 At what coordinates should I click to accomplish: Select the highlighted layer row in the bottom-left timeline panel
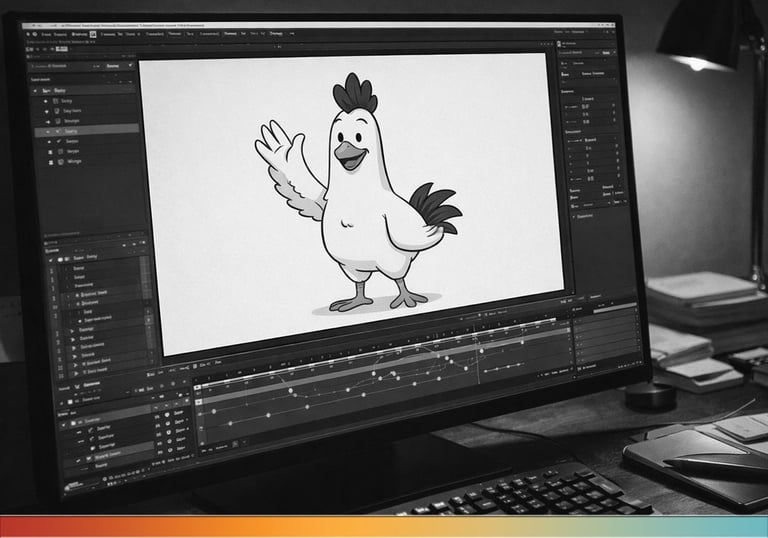click(110, 454)
